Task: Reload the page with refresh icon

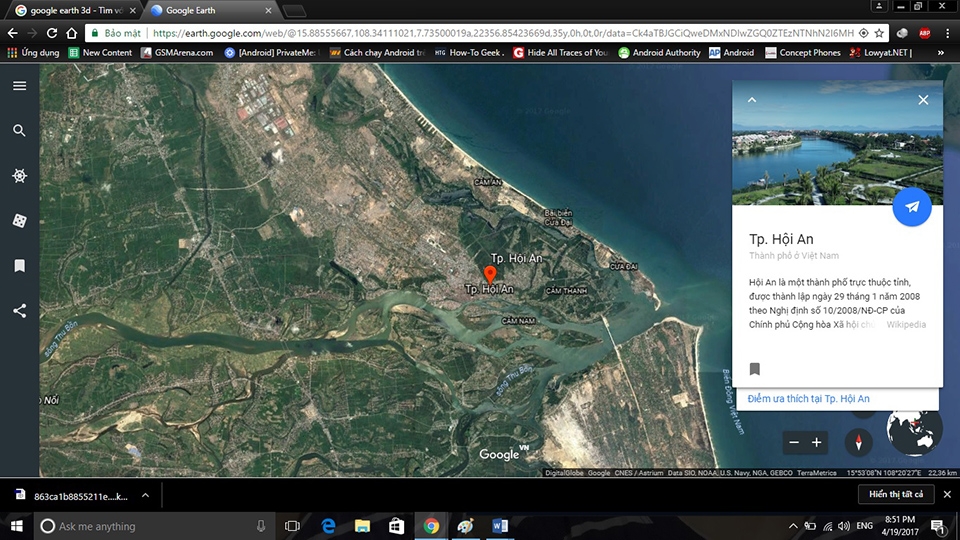Action: (x=52, y=33)
